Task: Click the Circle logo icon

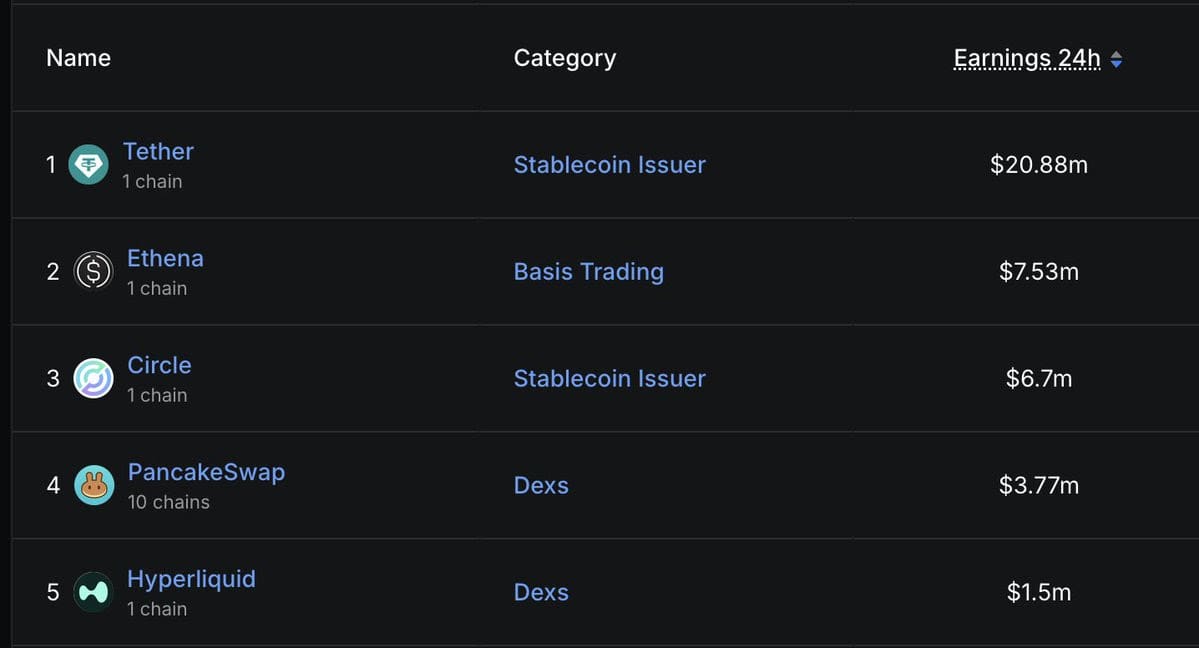Action: click(x=93, y=378)
